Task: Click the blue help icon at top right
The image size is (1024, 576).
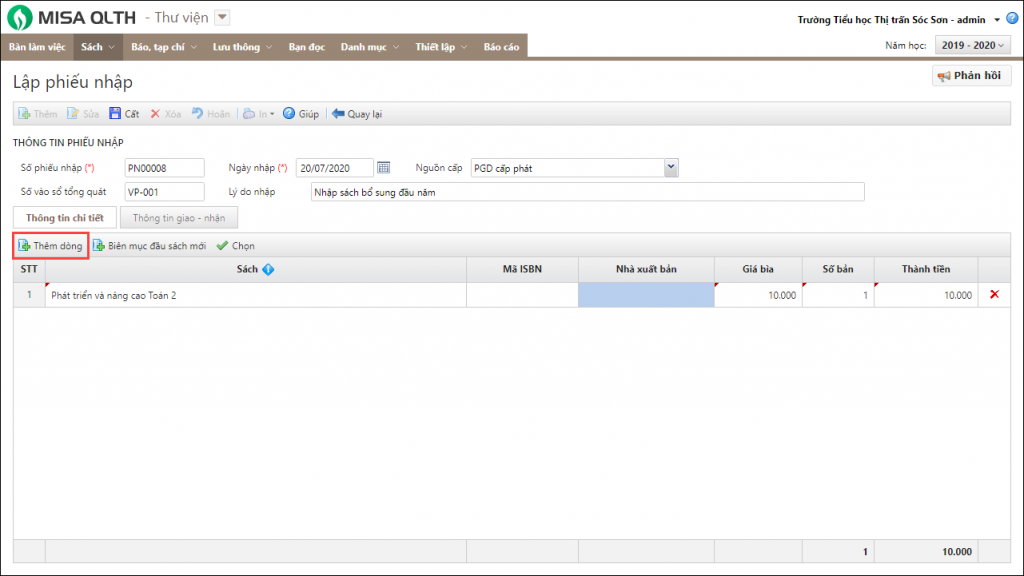Action: tap(1012, 19)
